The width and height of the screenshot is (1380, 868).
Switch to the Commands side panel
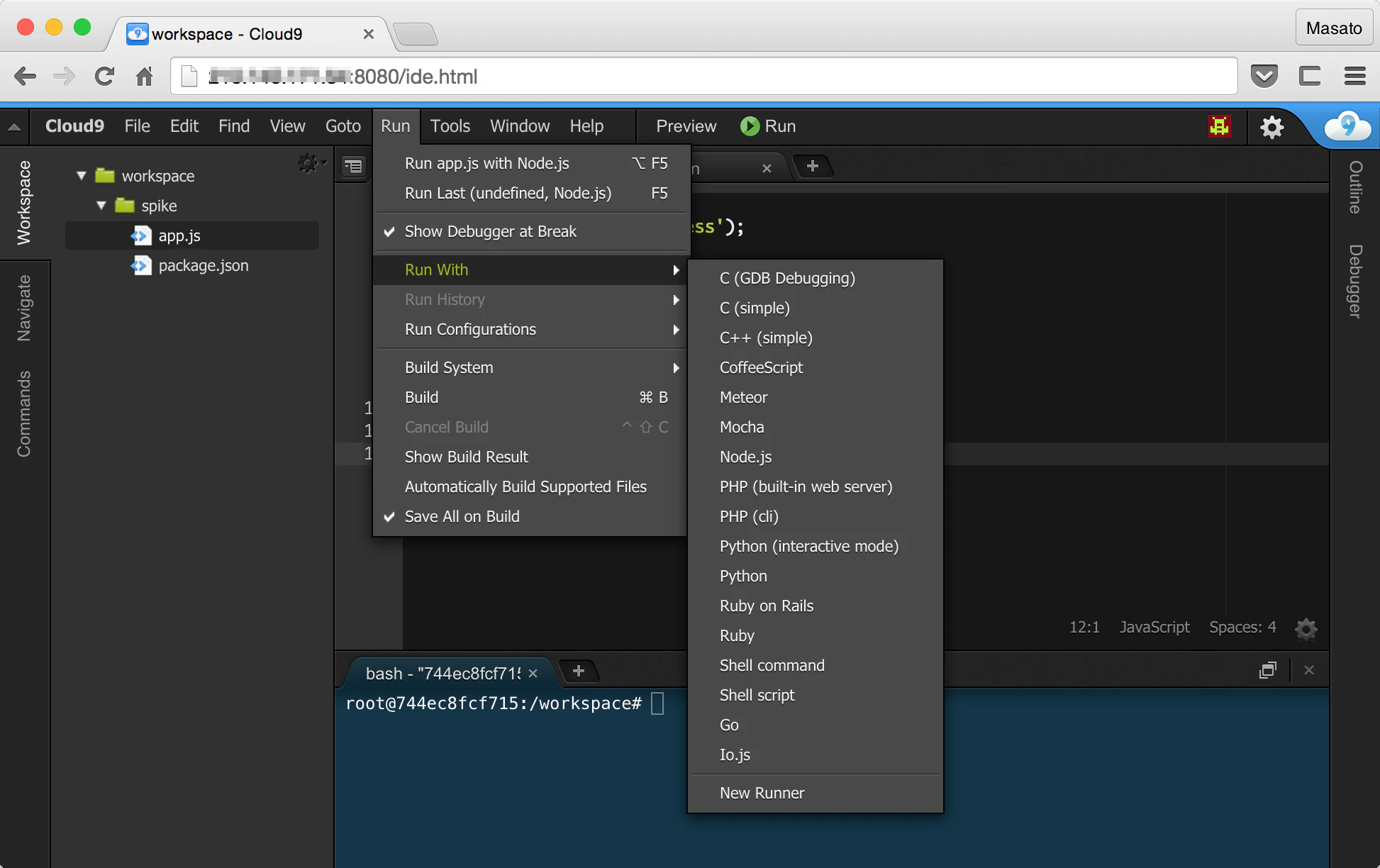click(24, 414)
